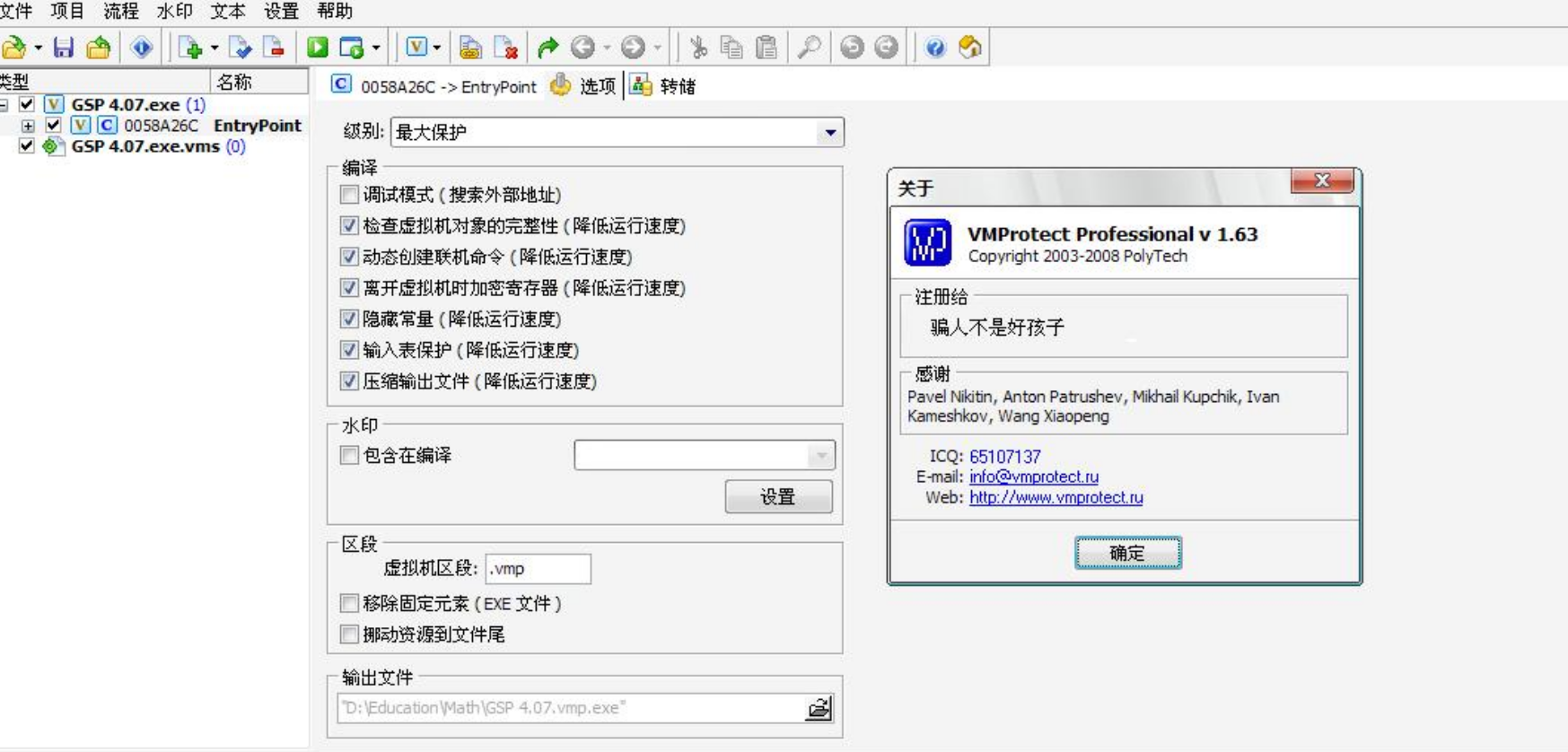Open the 文本 menu
This screenshot has width=1568, height=752.
pos(228,11)
